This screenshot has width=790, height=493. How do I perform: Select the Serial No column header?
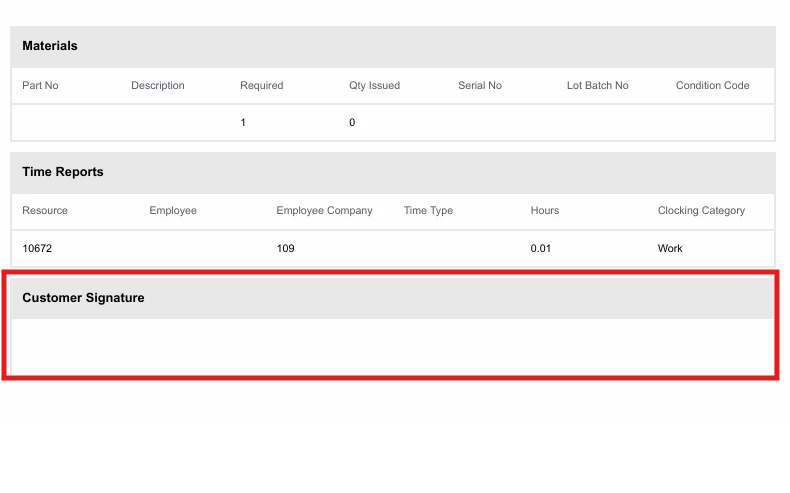tap(480, 86)
